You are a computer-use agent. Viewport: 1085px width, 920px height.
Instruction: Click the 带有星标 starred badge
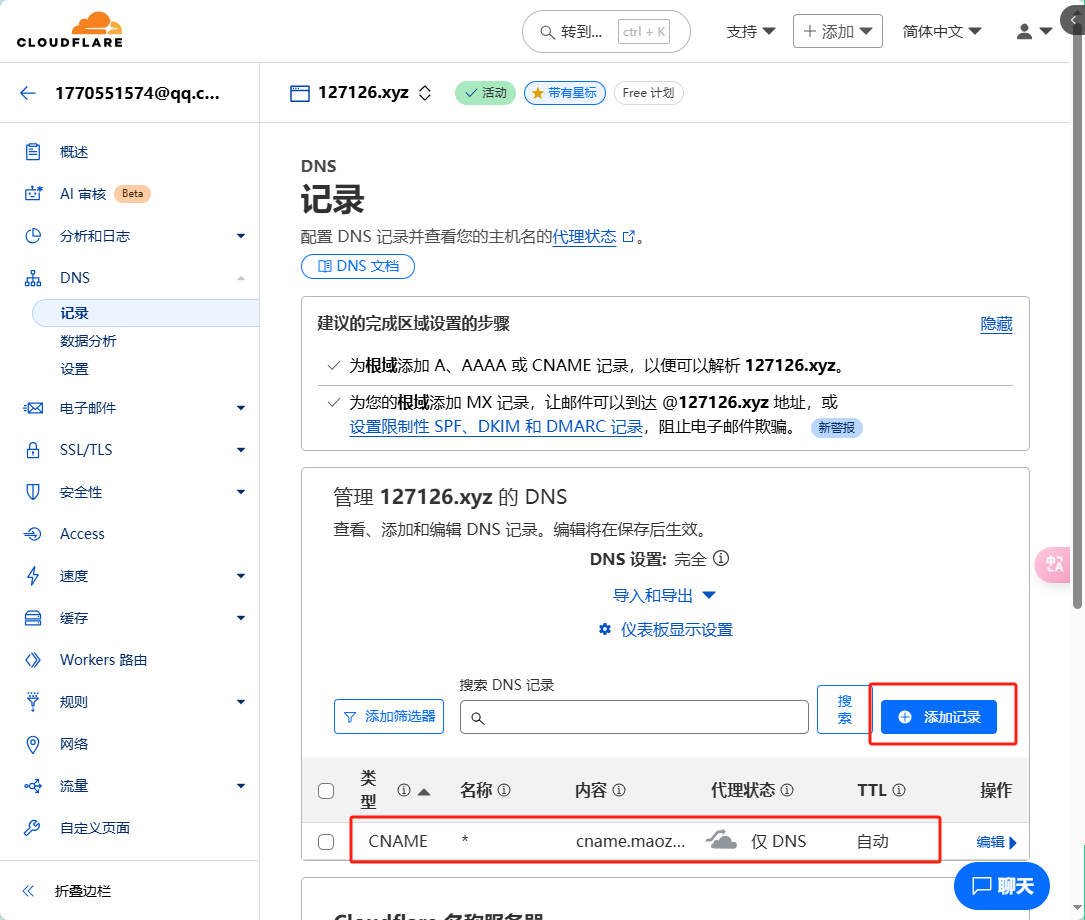pos(565,93)
